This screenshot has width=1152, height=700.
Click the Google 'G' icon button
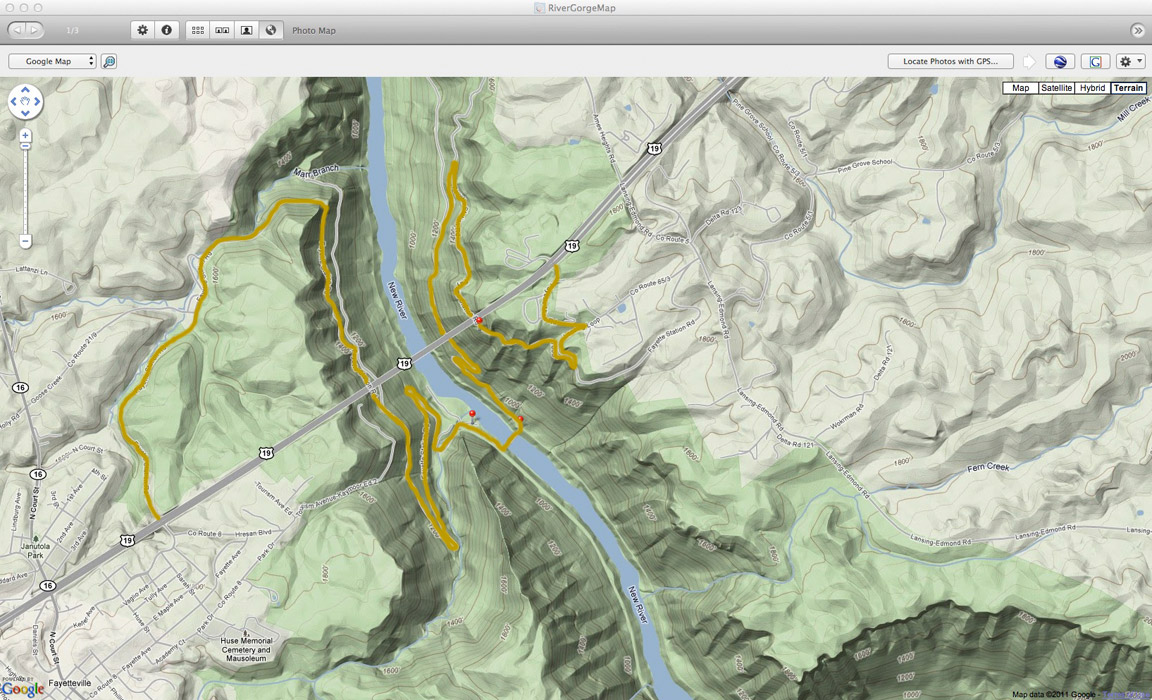click(1095, 62)
